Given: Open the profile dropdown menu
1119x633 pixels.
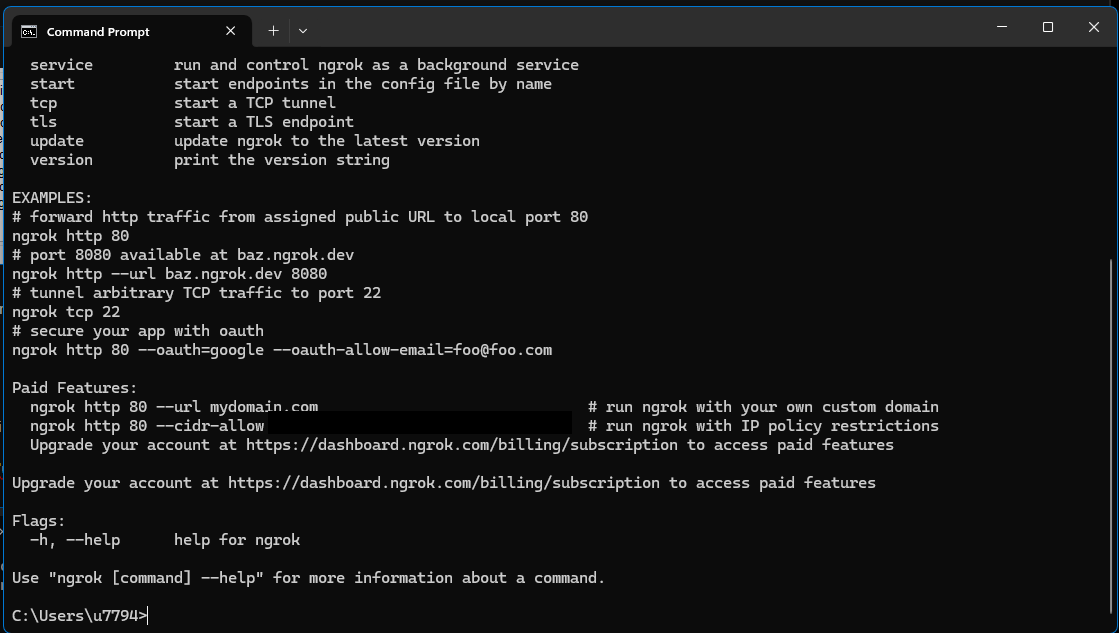Looking at the screenshot, I should point(303,31).
